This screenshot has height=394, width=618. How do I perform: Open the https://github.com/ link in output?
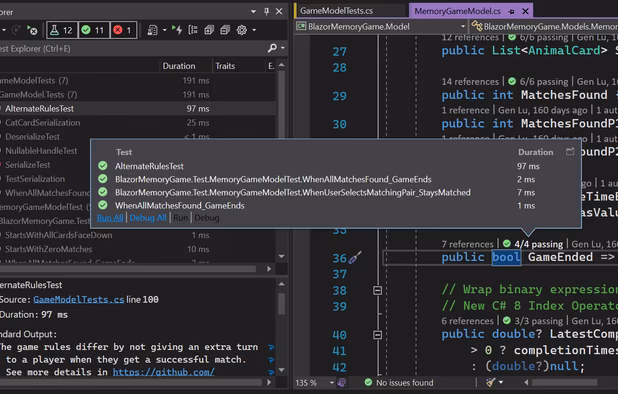pos(164,372)
